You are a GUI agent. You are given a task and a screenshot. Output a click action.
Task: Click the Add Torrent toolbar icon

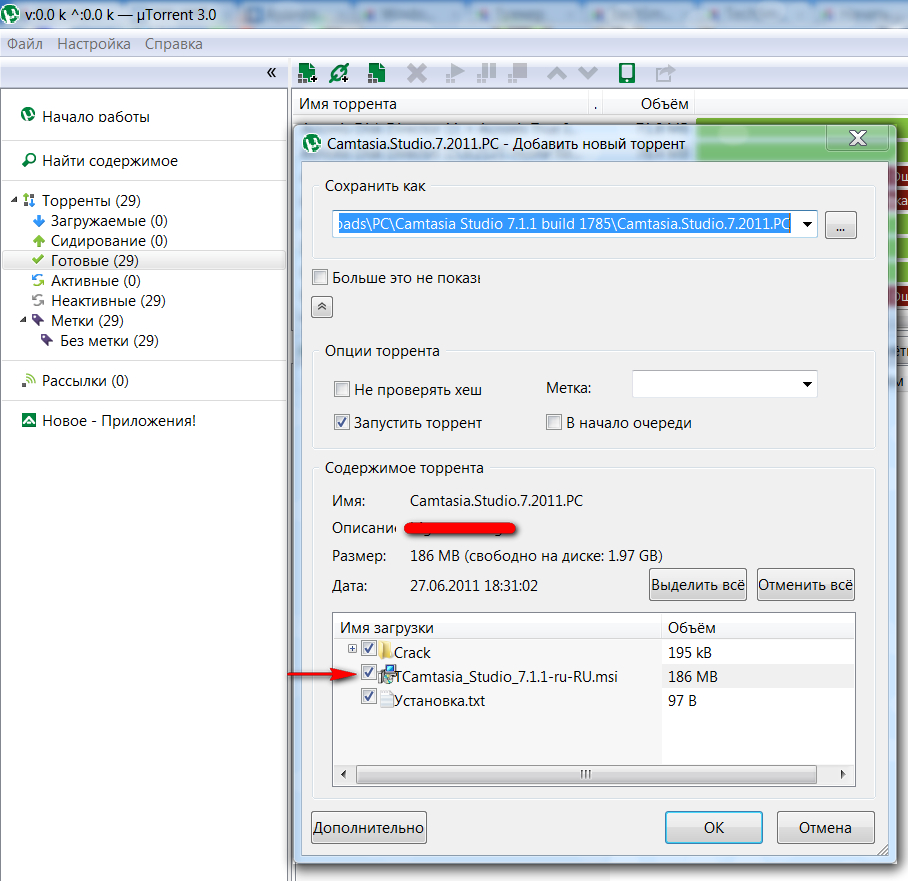[x=307, y=73]
